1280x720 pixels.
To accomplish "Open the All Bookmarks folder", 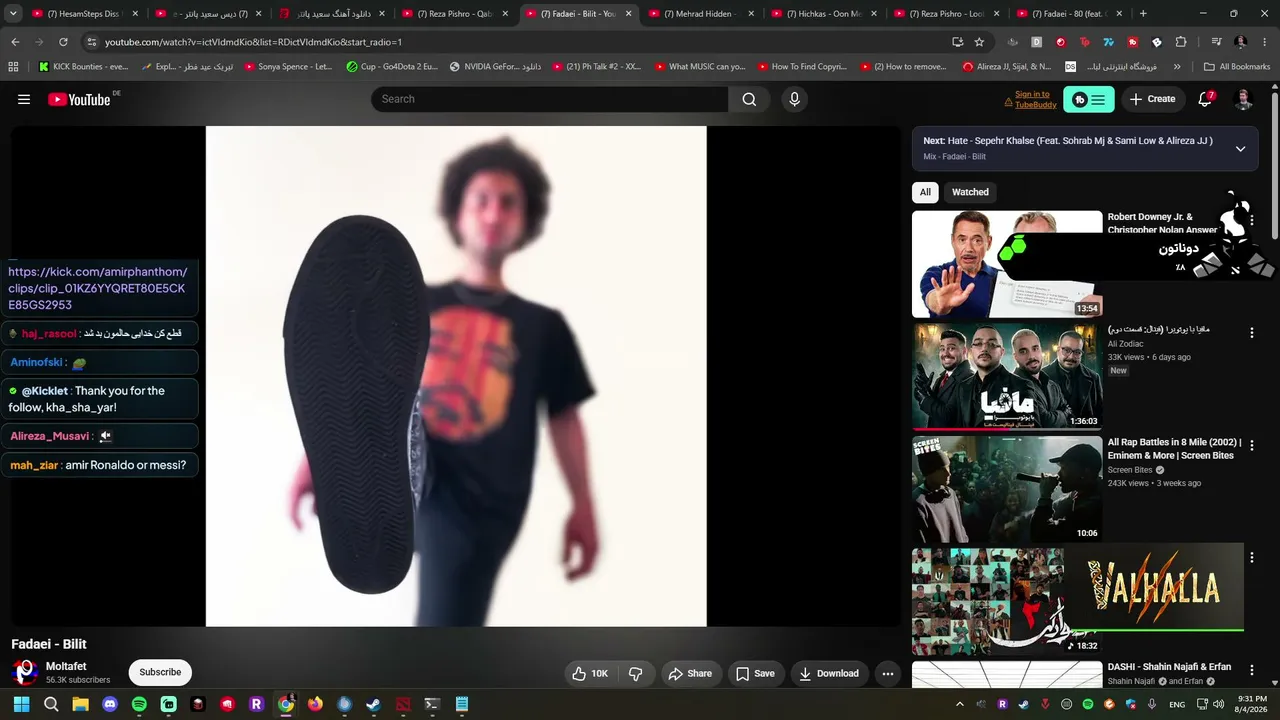I will tap(1237, 67).
